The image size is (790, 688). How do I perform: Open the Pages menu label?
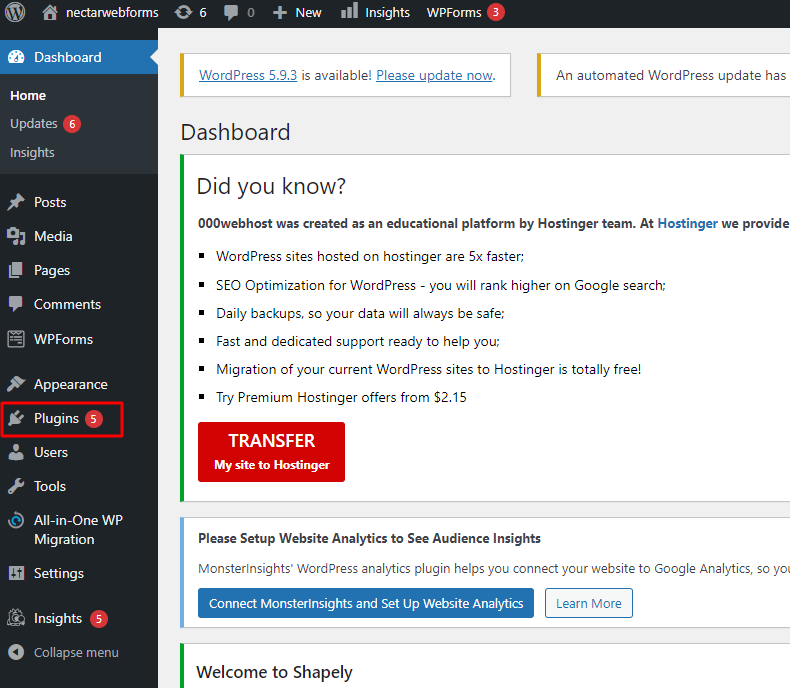52,270
